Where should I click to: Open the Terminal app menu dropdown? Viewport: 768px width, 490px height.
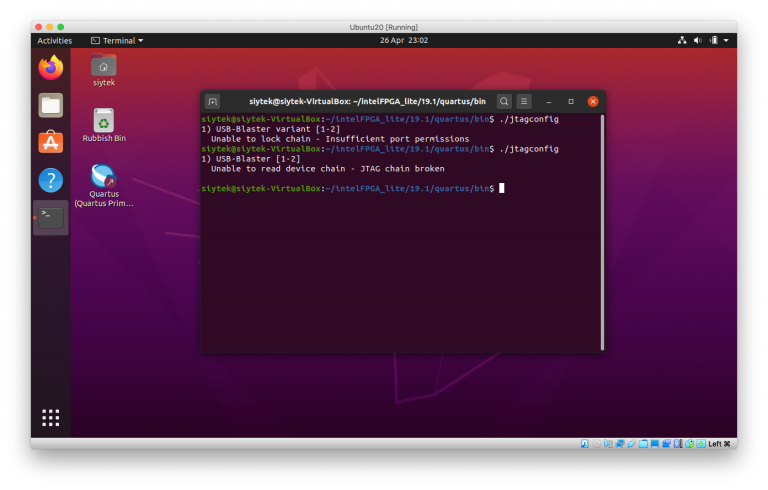118,41
